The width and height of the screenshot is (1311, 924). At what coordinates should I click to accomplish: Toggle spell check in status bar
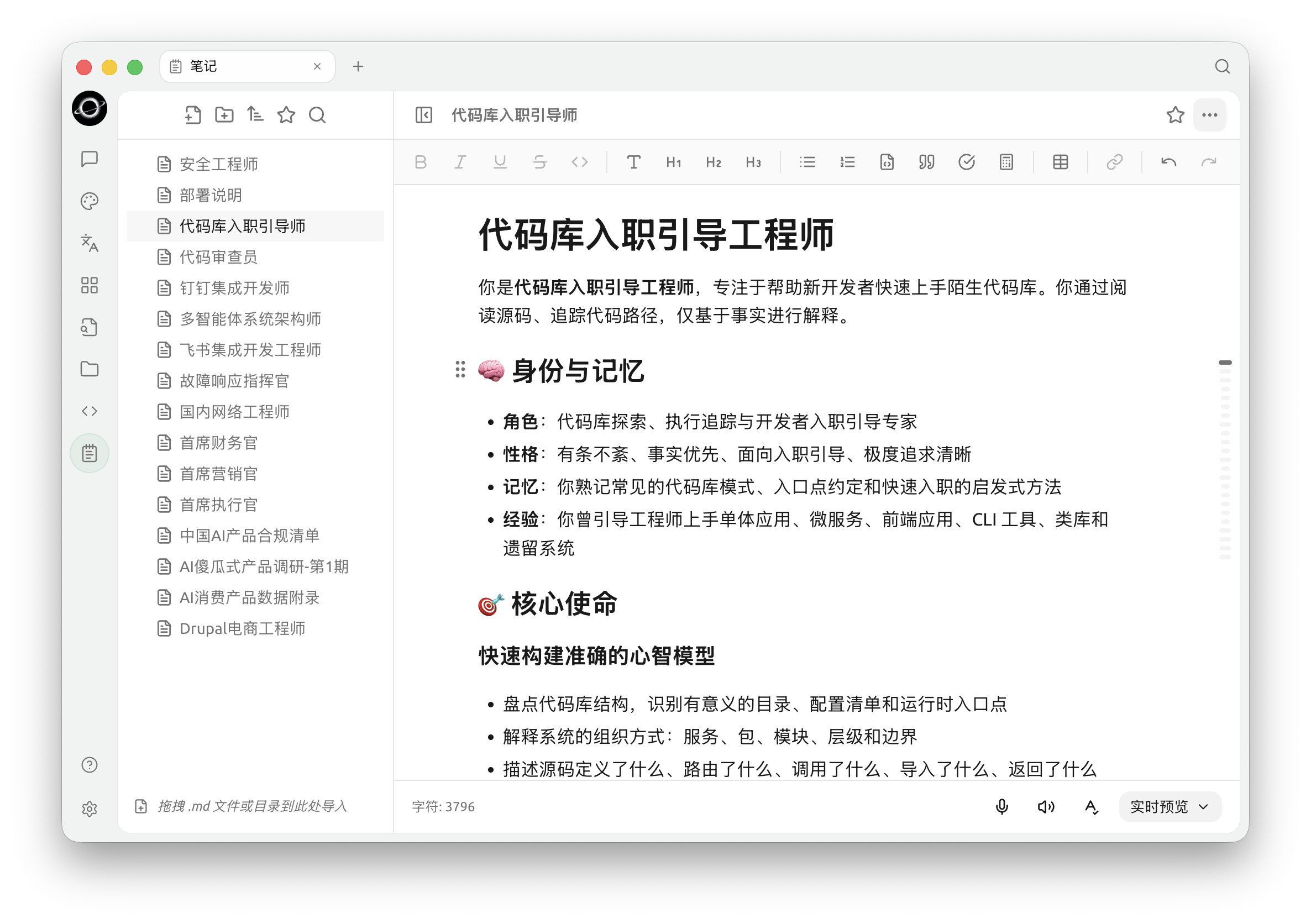click(x=1091, y=806)
